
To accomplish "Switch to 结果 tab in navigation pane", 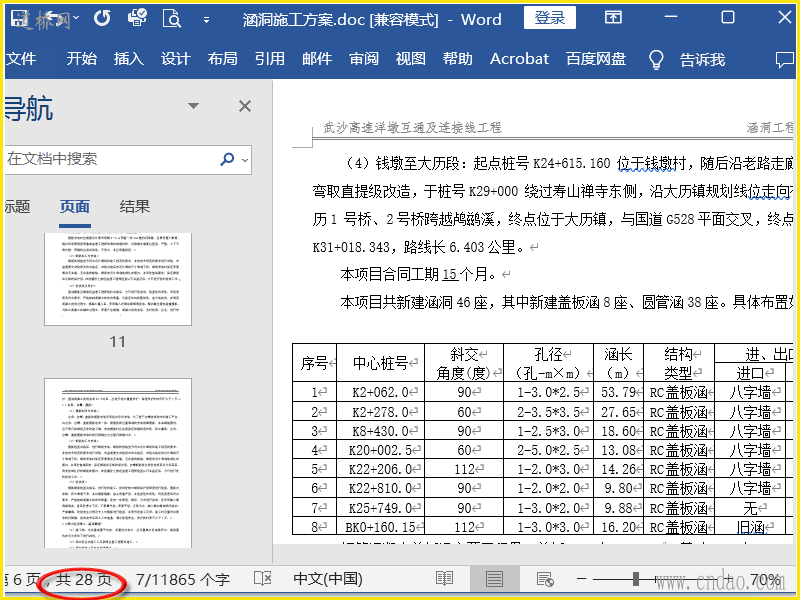I will (135, 207).
